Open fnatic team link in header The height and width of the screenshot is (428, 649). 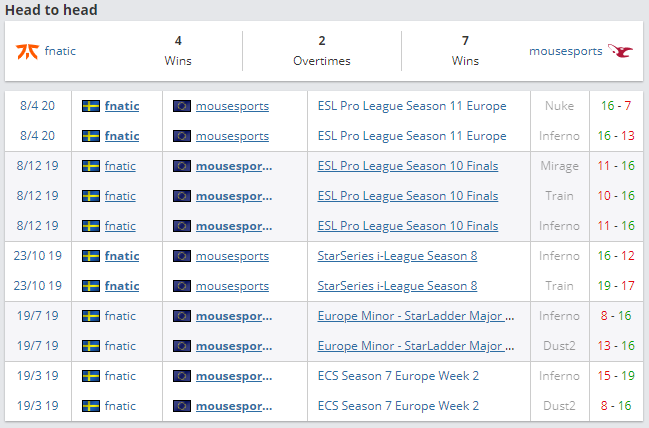tap(59, 50)
